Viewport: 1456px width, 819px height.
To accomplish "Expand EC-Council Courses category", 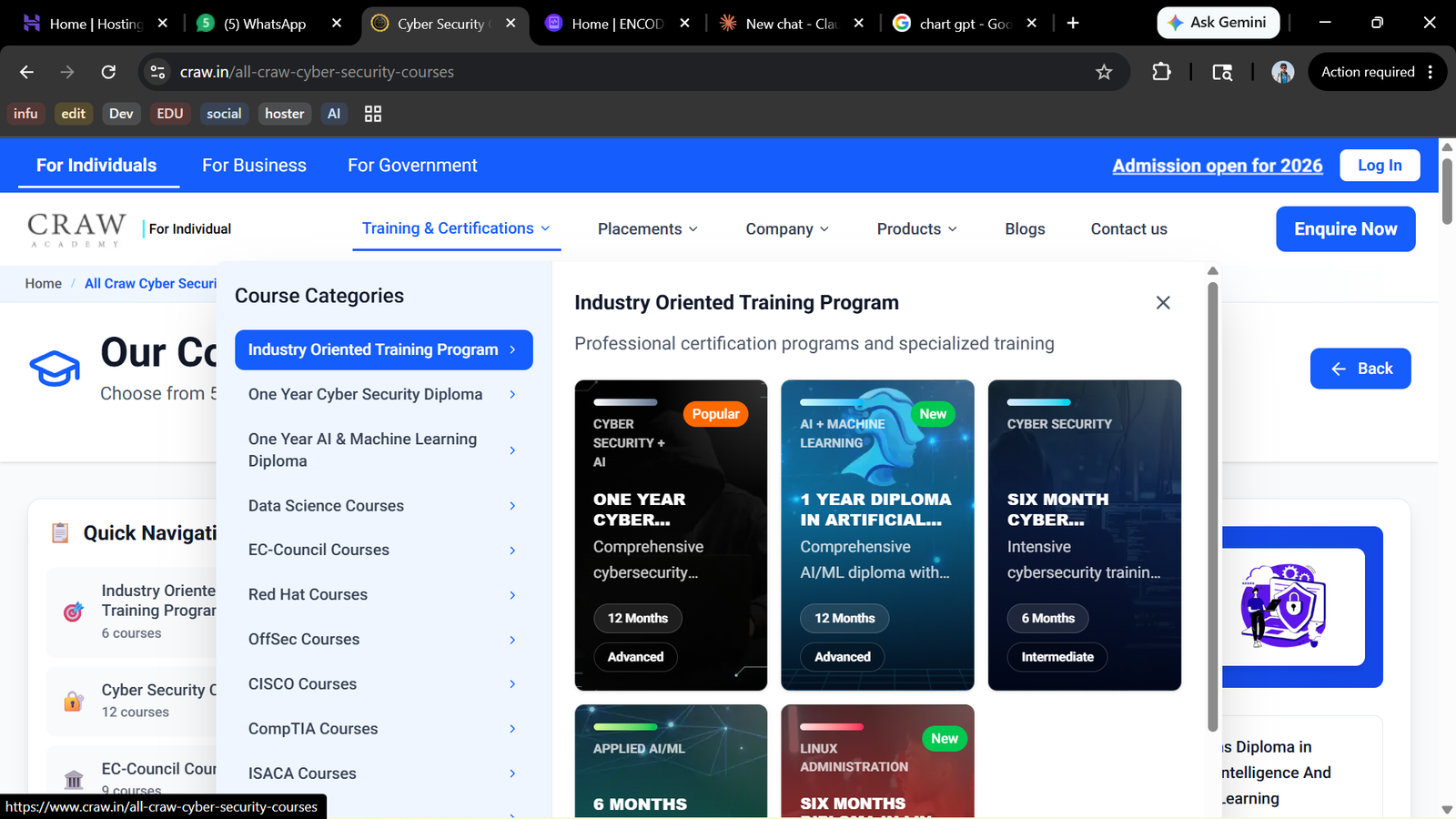I will point(383,551).
